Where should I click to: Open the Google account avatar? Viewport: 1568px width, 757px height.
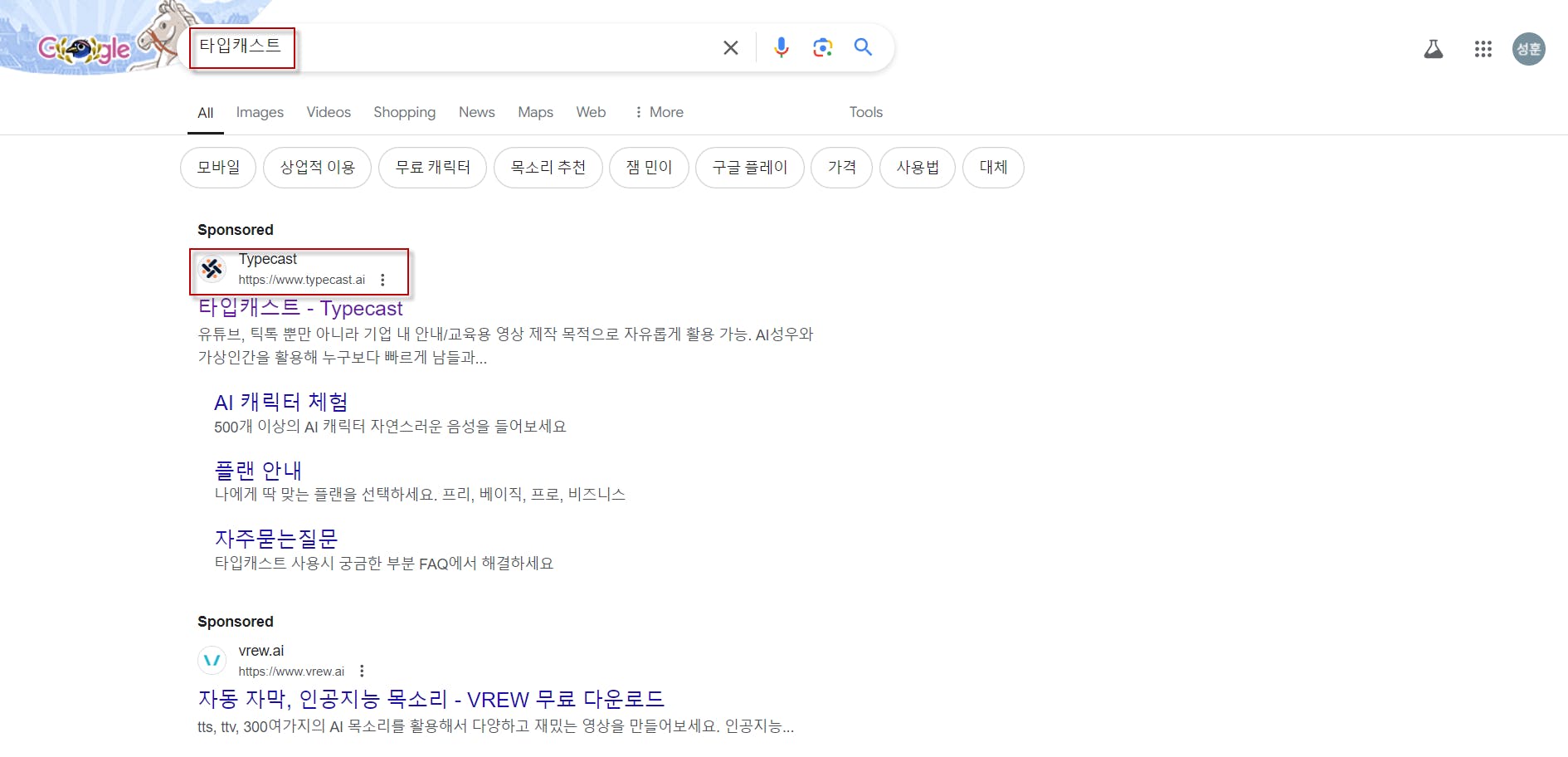(x=1529, y=49)
